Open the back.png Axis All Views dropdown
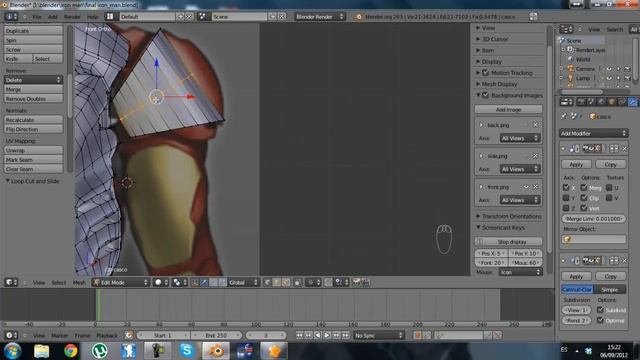640x360 pixels. tap(520, 138)
